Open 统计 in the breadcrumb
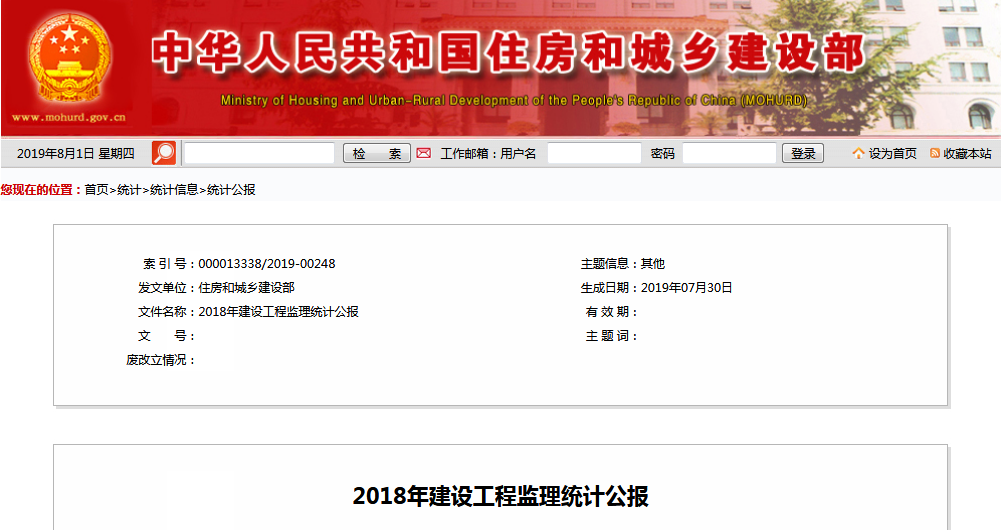Image resolution: width=1005 pixels, height=530 pixels. (129, 190)
